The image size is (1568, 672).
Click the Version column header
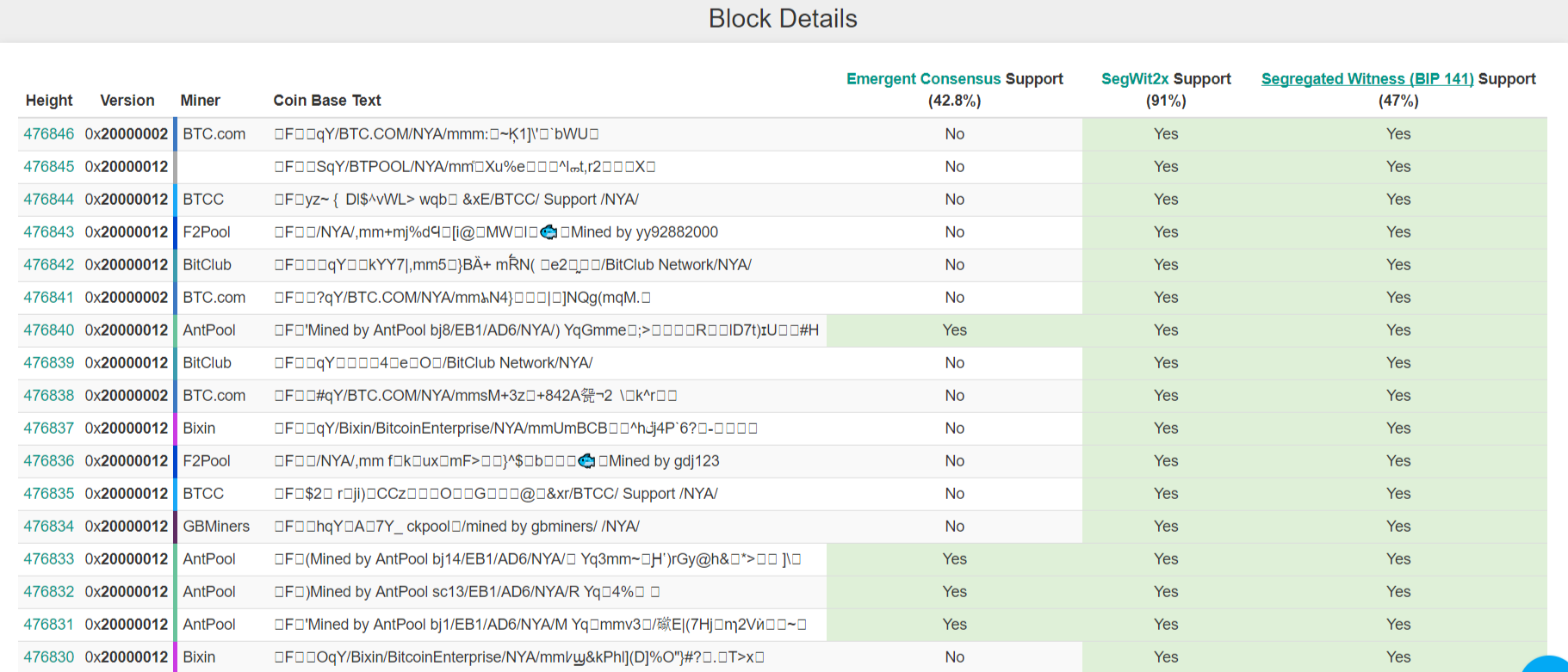(x=127, y=101)
